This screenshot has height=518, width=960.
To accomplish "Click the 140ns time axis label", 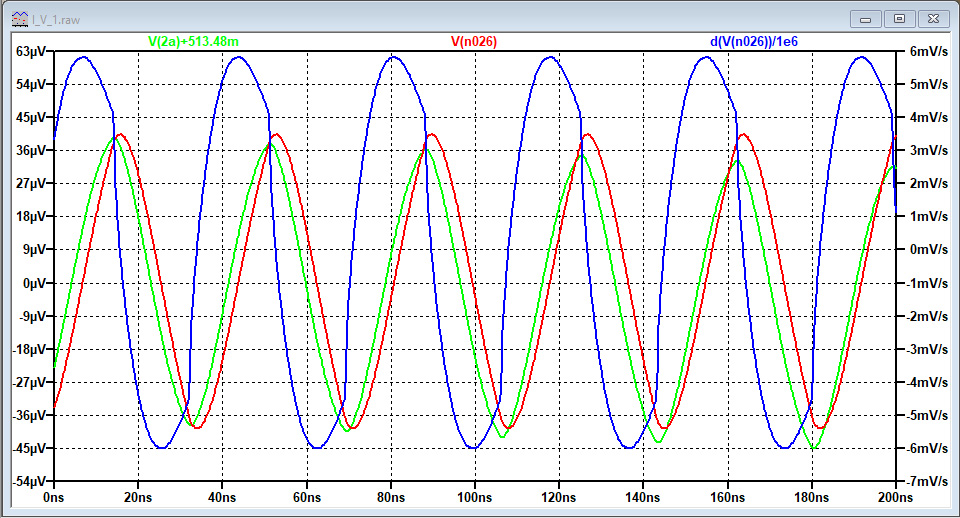I will coord(643,498).
